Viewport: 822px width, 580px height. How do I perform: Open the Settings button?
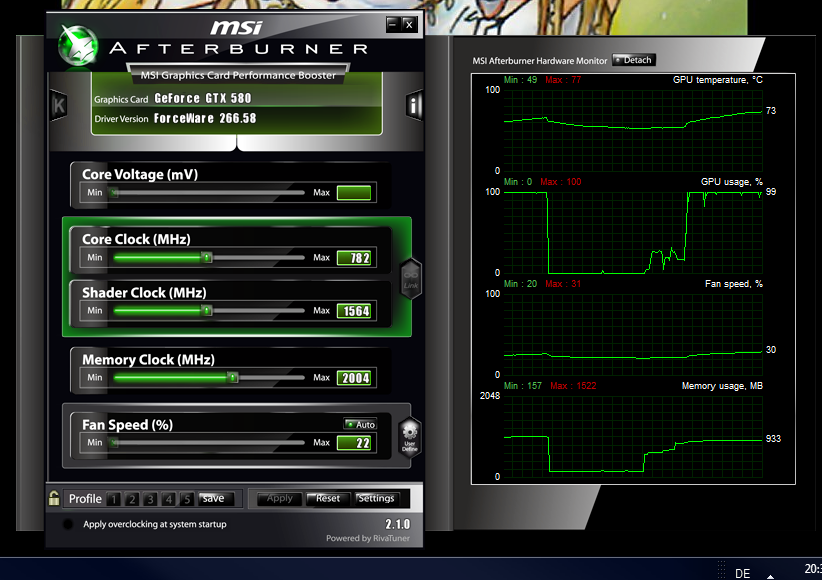(x=376, y=498)
